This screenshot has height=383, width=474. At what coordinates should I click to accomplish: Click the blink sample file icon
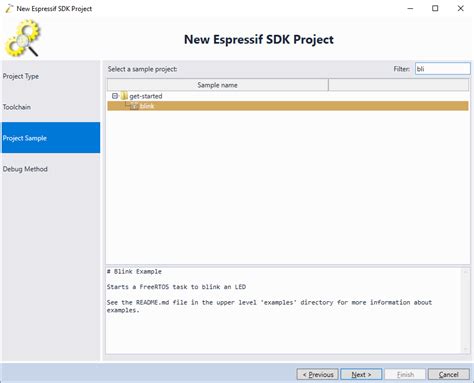[x=135, y=106]
